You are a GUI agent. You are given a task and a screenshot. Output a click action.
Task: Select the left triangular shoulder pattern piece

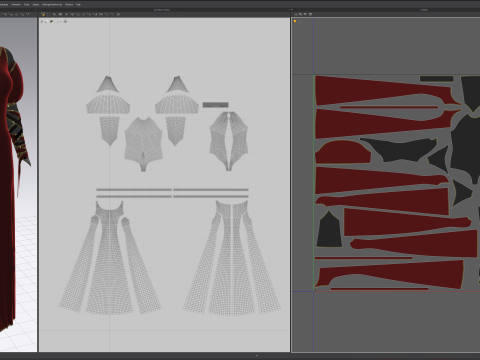pyautogui.click(x=107, y=85)
